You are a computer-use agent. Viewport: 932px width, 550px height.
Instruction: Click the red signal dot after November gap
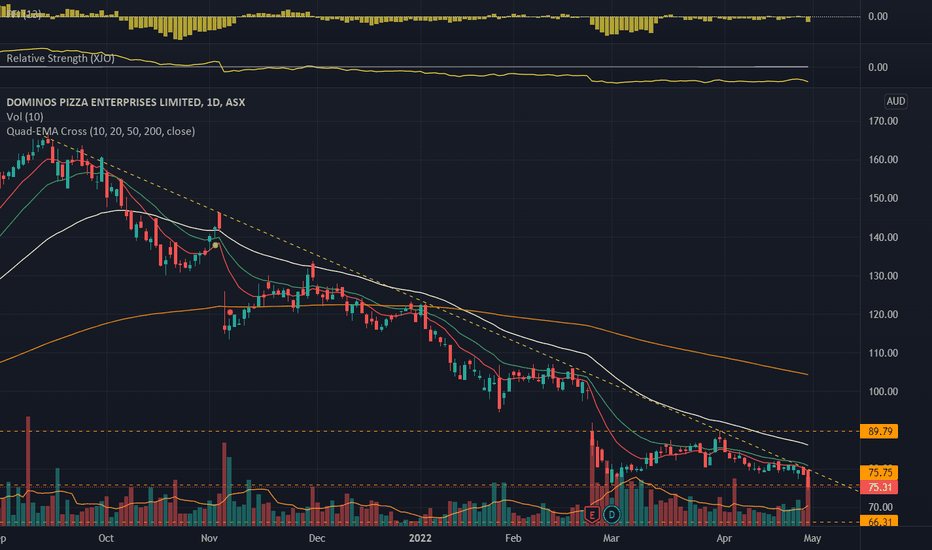(x=230, y=312)
